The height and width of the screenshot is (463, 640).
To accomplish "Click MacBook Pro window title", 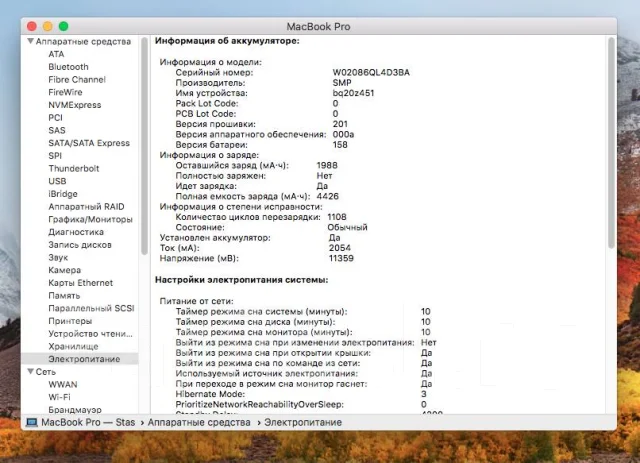I will point(318,27).
